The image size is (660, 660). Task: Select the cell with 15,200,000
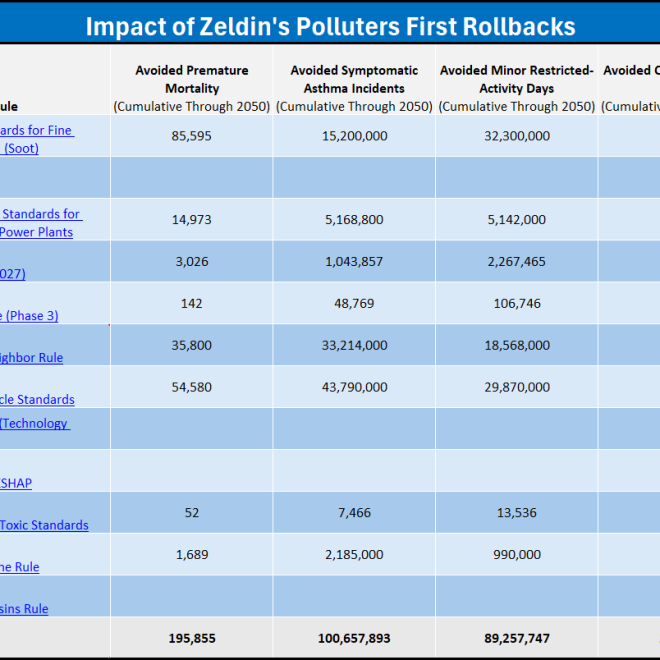click(354, 136)
